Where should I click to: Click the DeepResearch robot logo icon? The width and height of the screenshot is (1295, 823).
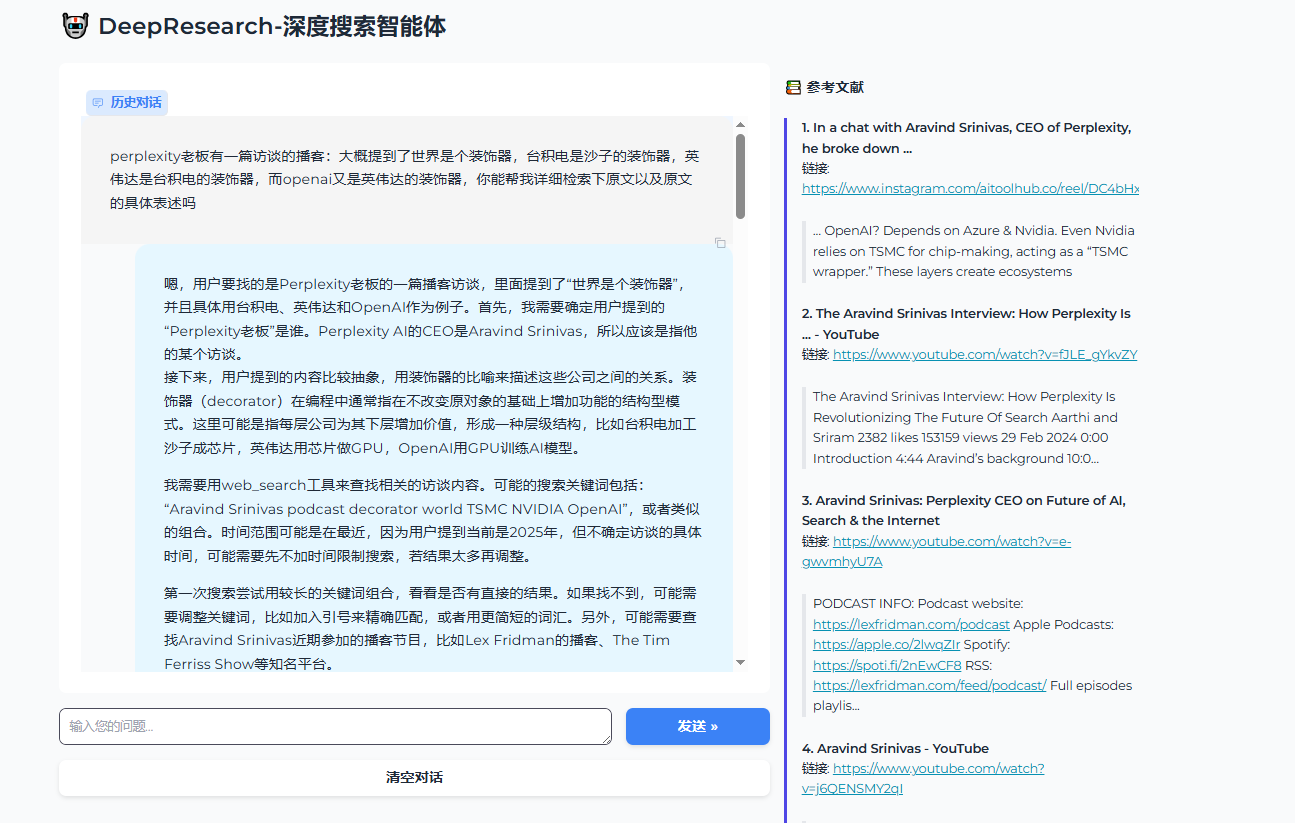click(x=75, y=26)
